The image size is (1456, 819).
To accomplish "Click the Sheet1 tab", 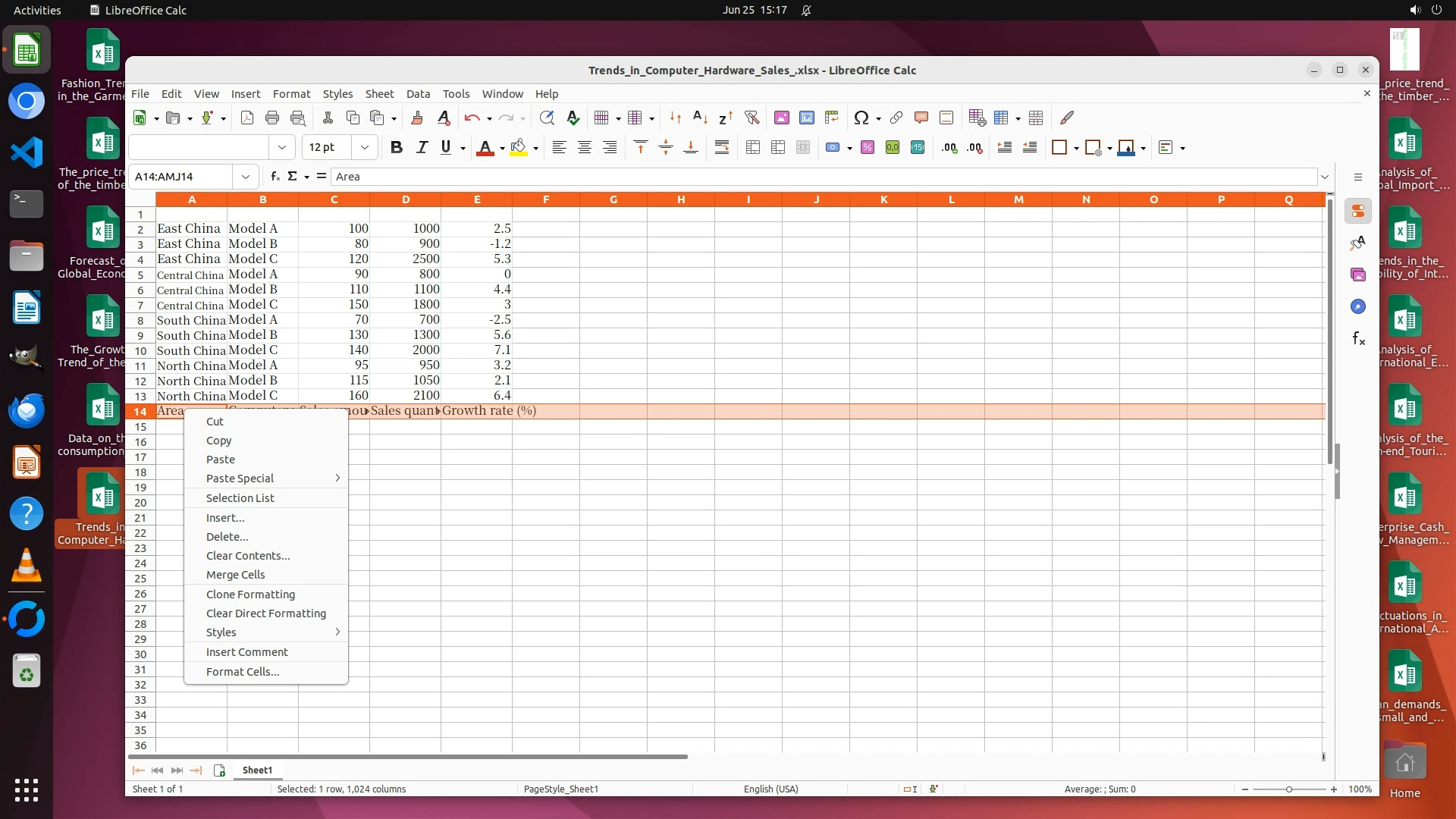I will [257, 770].
